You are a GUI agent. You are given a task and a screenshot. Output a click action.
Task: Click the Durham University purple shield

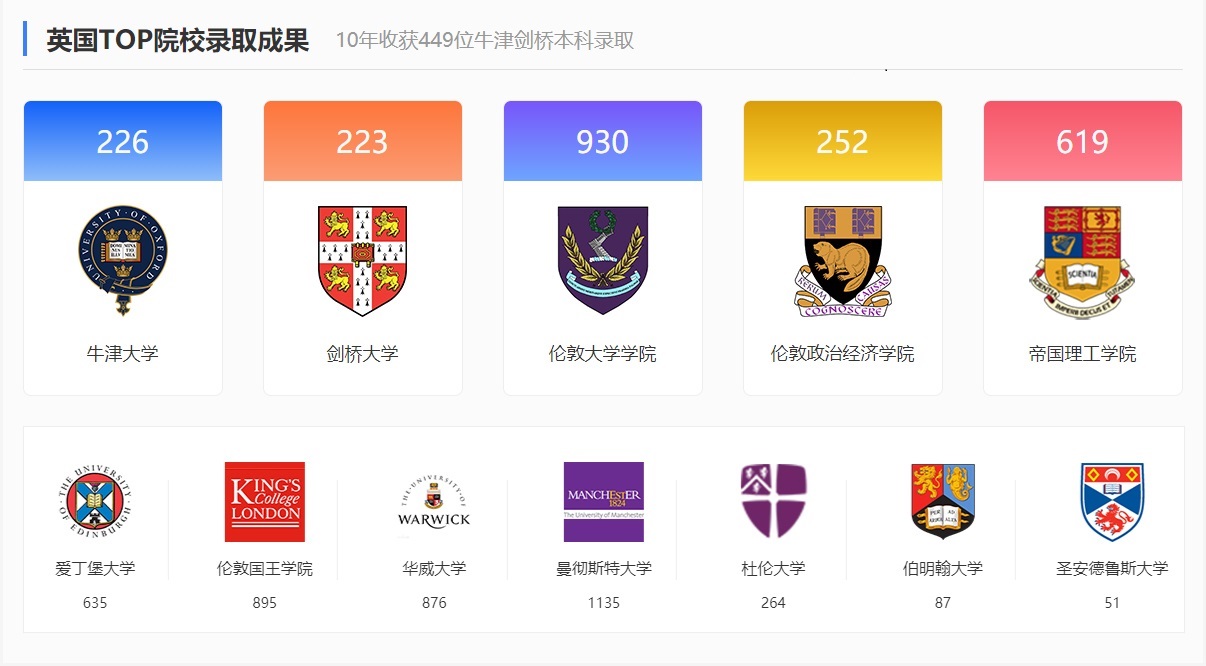click(773, 501)
